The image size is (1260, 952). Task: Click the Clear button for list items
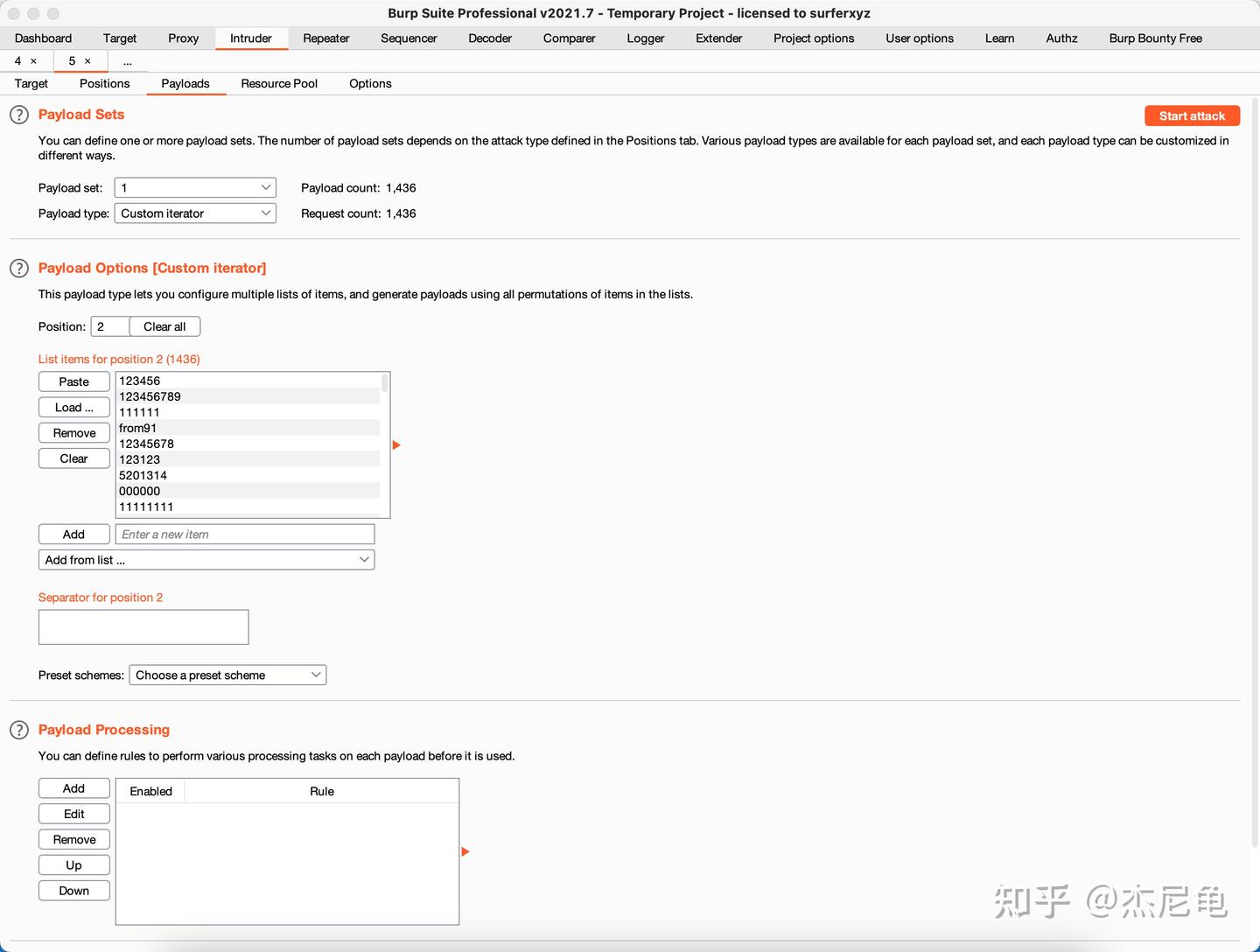(74, 458)
